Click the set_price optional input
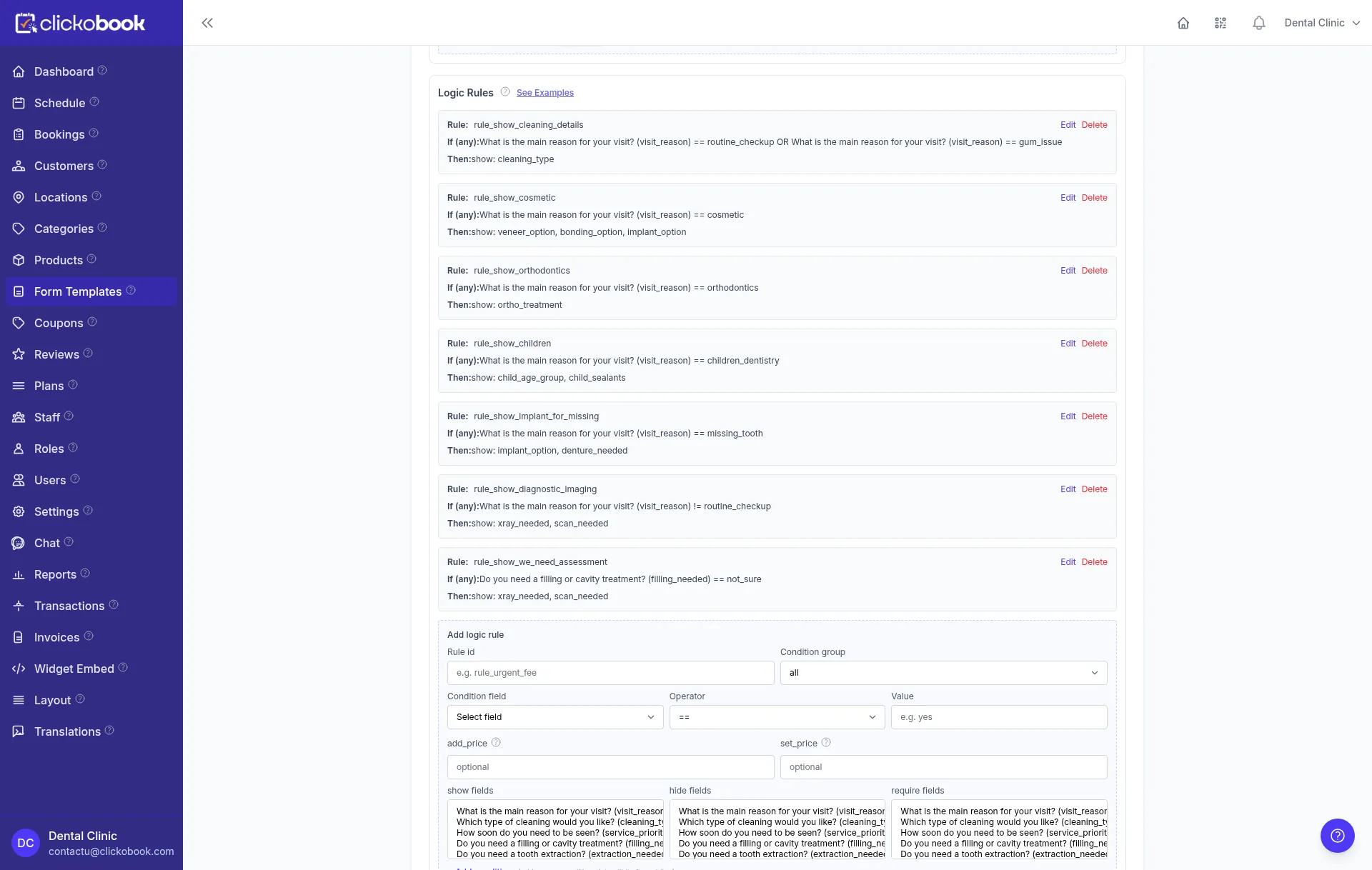Screen dimensions: 1372x870 943,767
